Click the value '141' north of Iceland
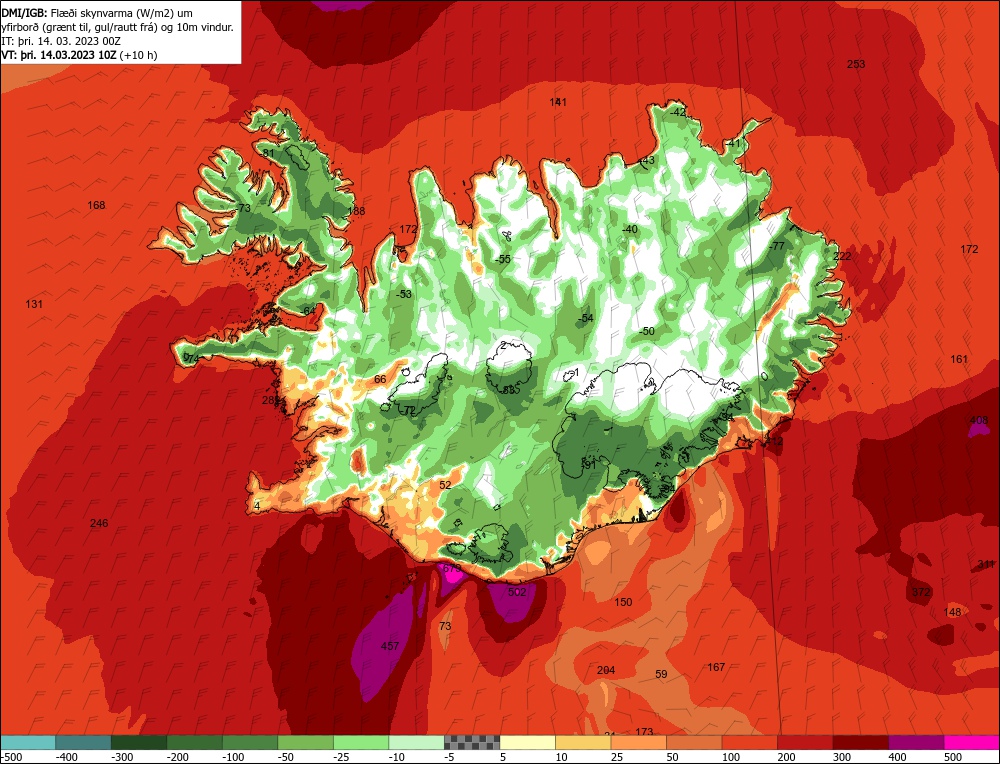Viewport: 1000px width, 764px height. pos(558,102)
